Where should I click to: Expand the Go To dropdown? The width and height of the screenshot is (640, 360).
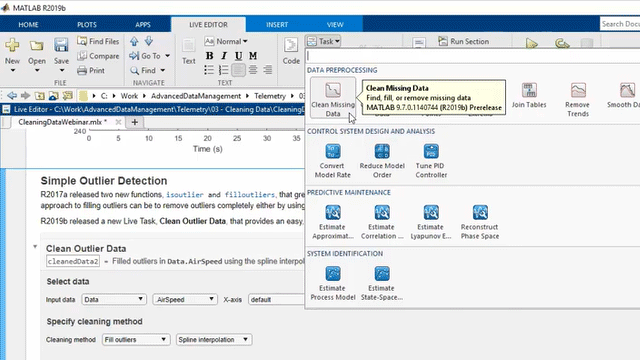click(167, 56)
